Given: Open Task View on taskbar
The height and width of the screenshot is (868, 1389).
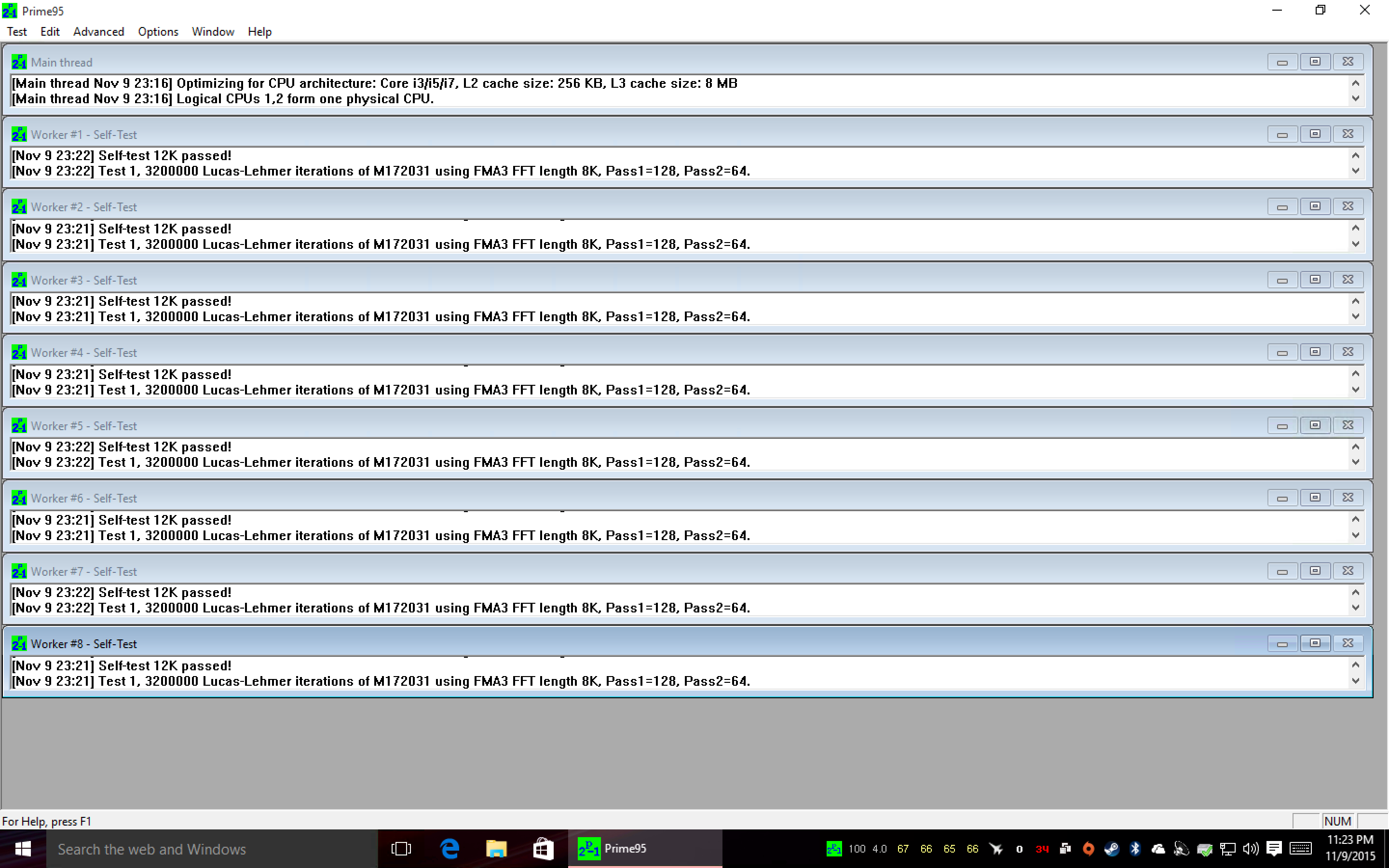Looking at the screenshot, I should 401,849.
